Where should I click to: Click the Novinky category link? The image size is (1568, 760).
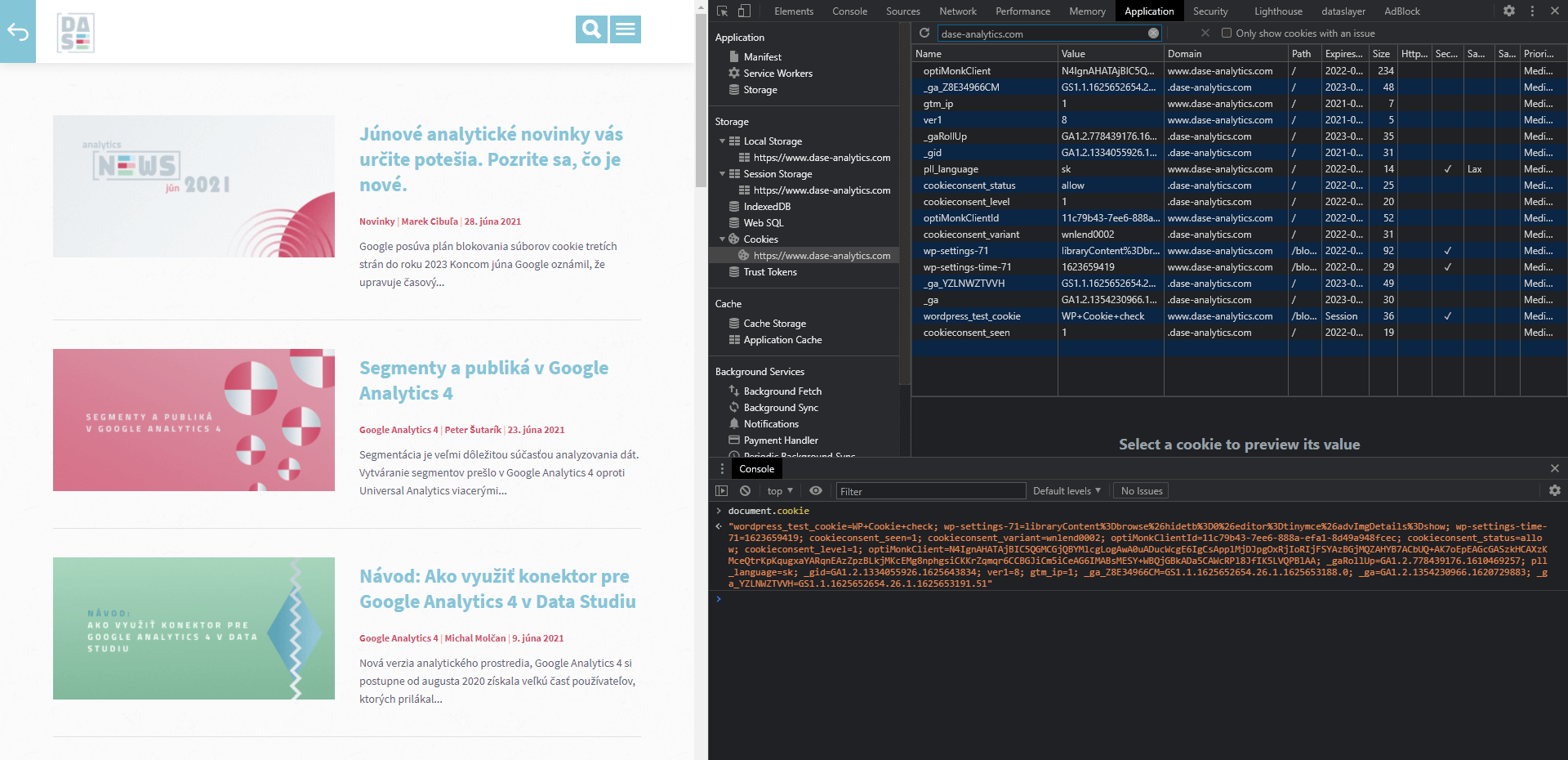pyautogui.click(x=376, y=221)
